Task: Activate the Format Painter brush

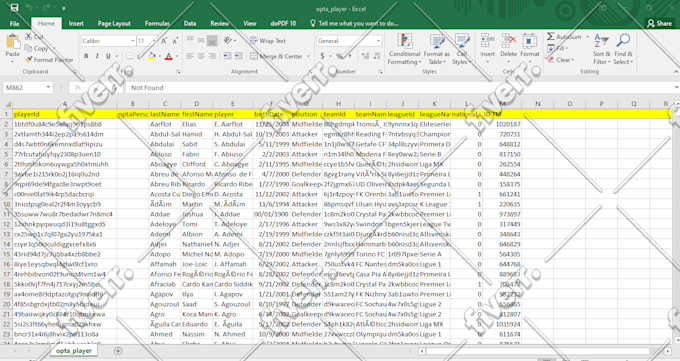Action: (29, 59)
